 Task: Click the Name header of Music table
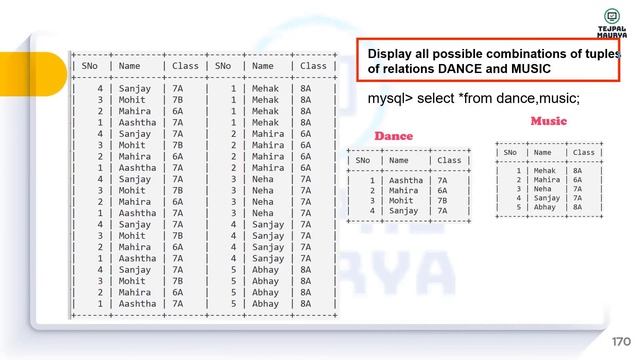(542, 152)
